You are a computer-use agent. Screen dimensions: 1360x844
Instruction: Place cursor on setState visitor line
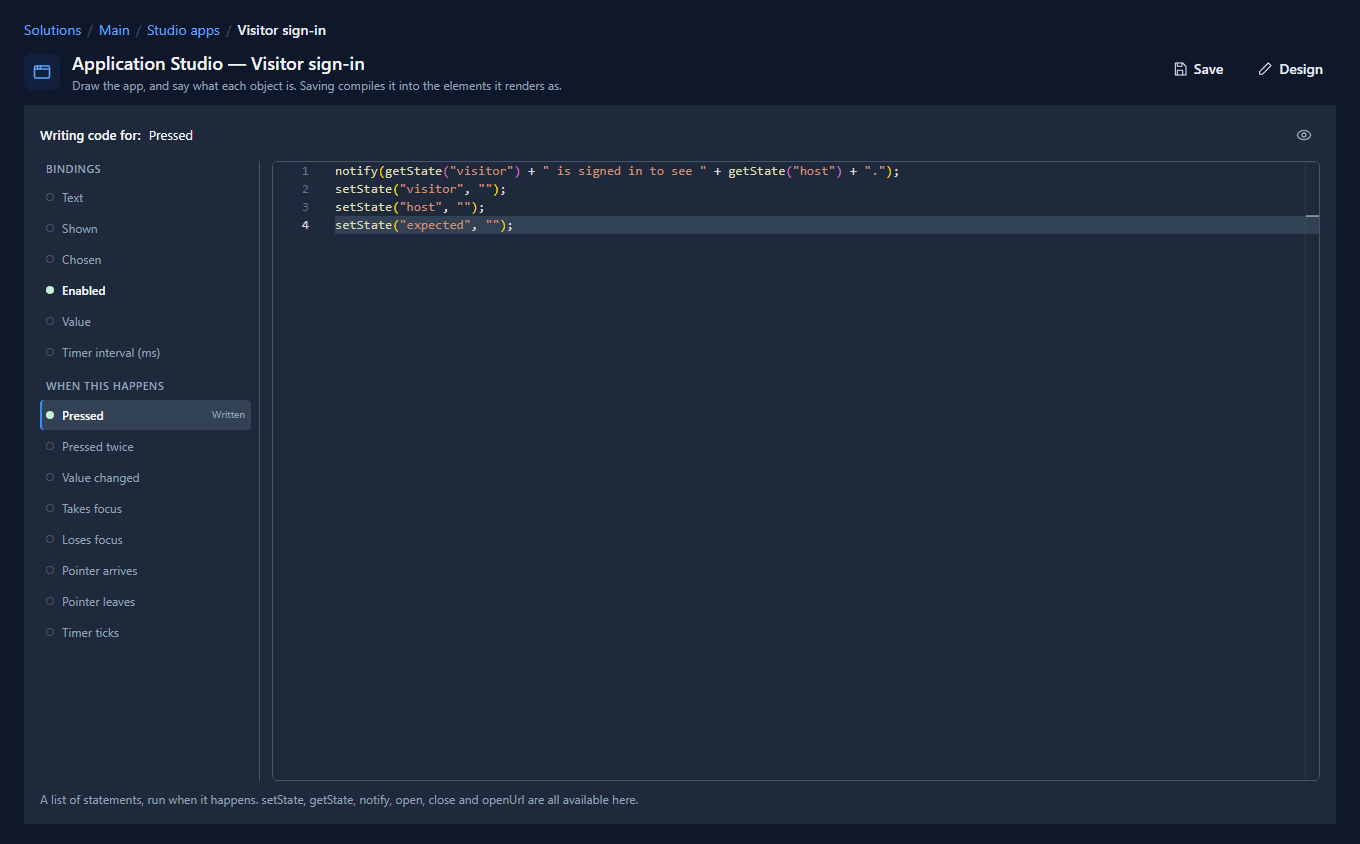point(421,189)
